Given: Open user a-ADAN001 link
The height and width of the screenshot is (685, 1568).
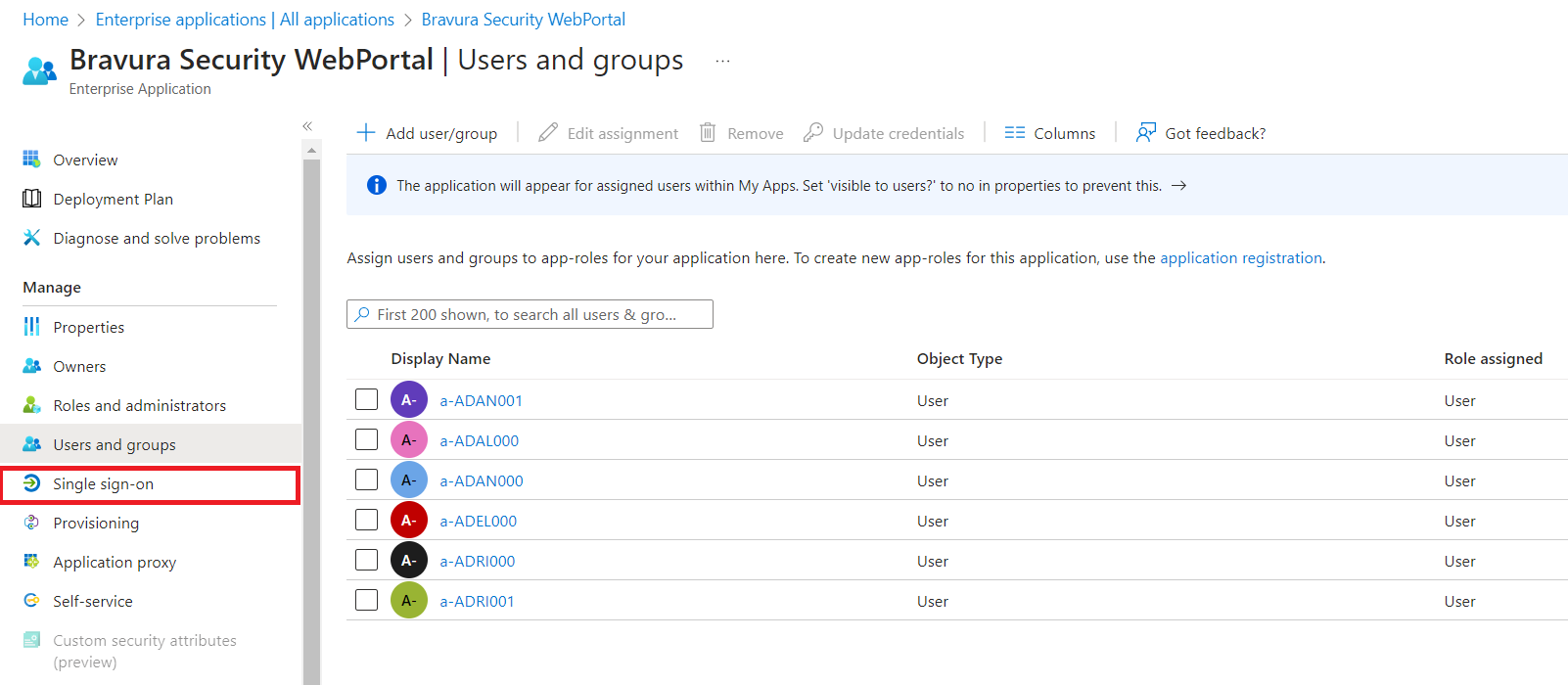Looking at the screenshot, I should click(481, 400).
